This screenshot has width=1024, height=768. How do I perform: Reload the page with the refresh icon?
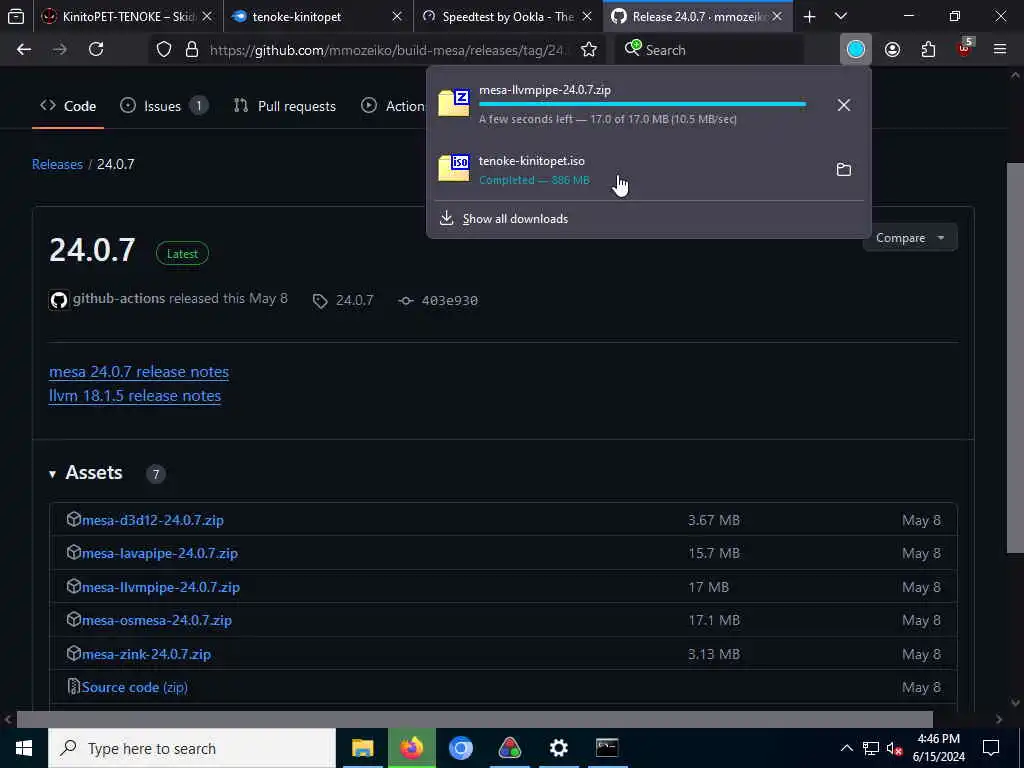point(96,49)
